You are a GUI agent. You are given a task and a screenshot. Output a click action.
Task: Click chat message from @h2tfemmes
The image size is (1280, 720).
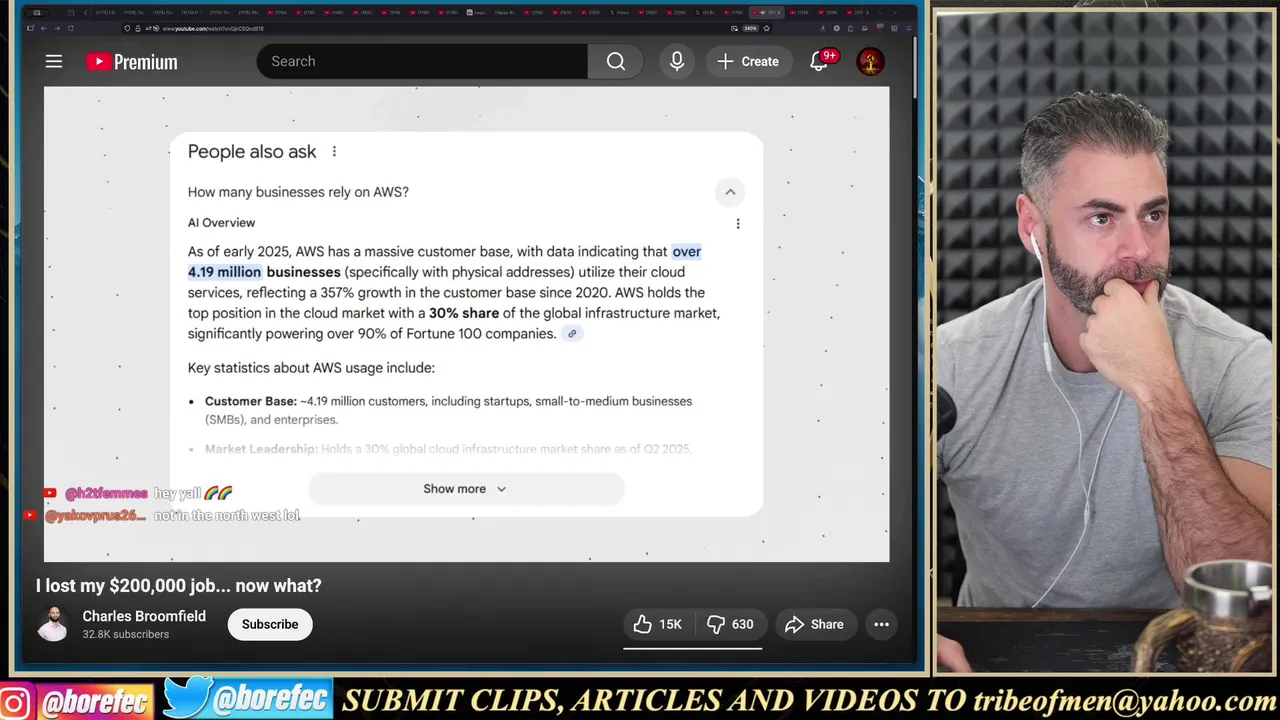(138, 493)
